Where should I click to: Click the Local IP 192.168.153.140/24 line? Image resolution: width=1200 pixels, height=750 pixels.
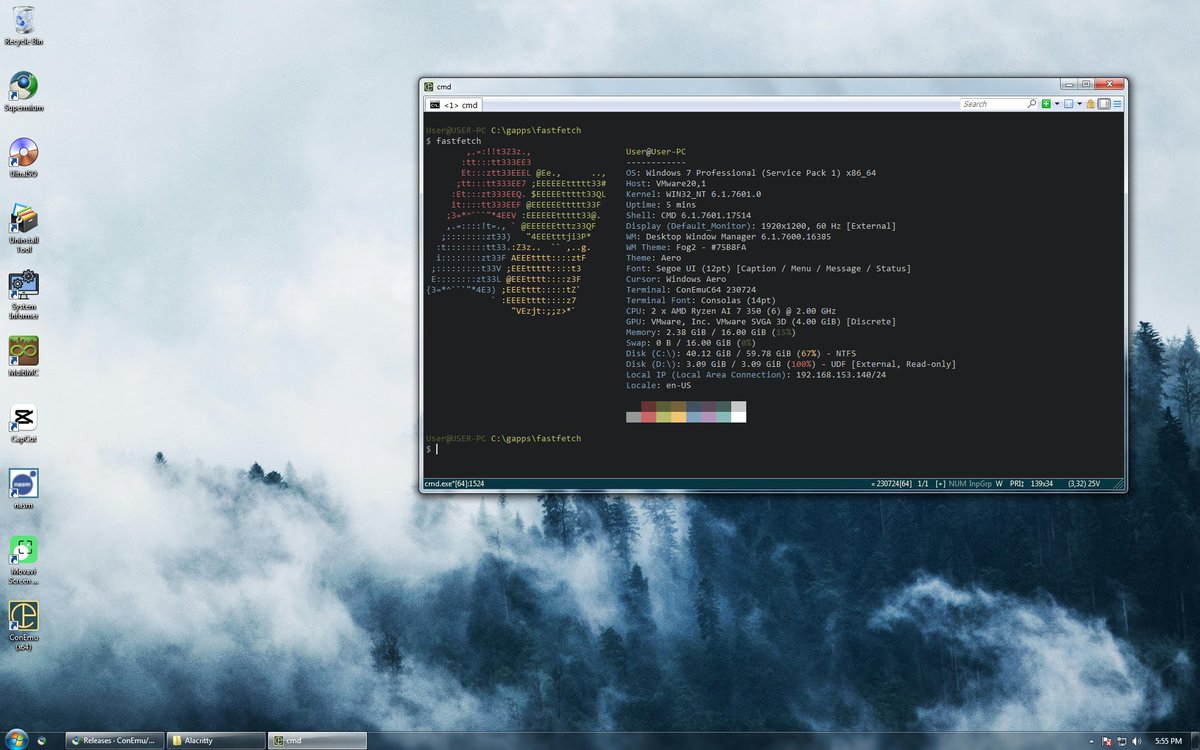point(756,375)
